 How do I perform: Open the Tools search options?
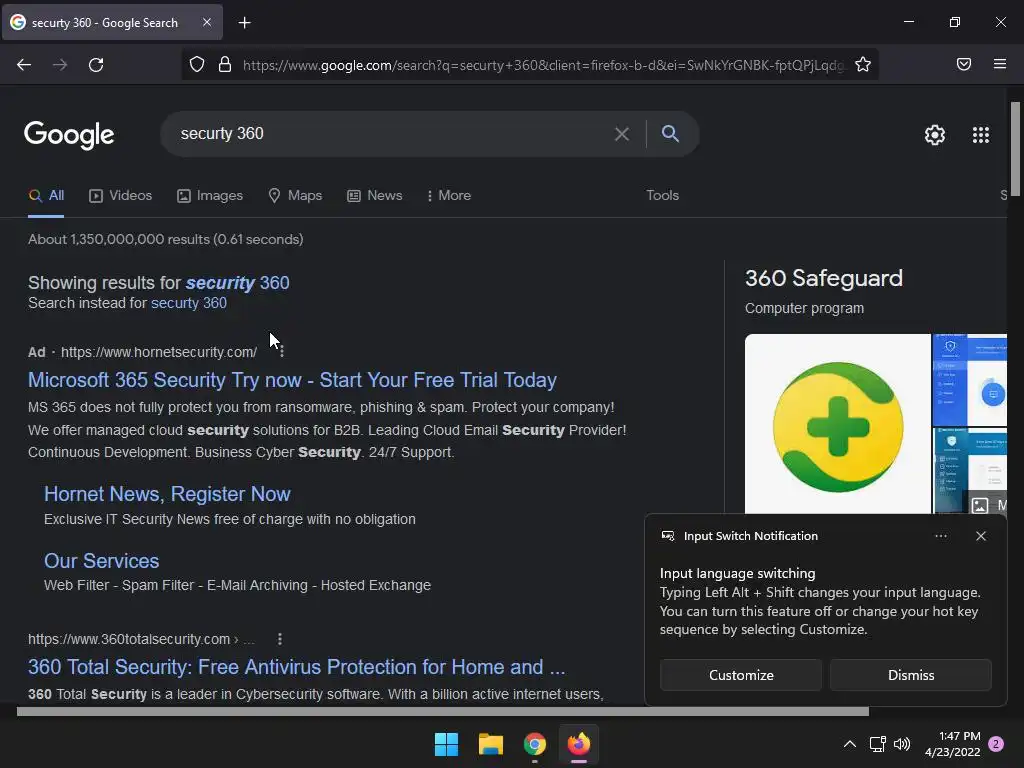pos(662,195)
